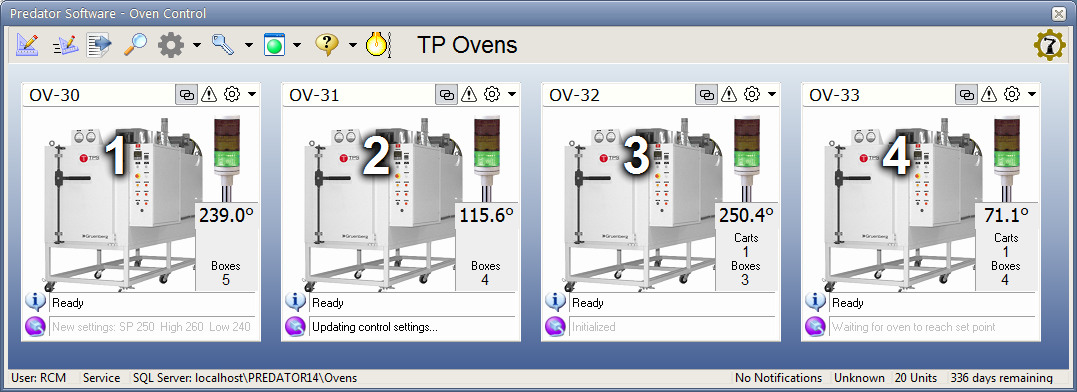The width and height of the screenshot is (1077, 392).
Task: Click the list with ruler icon
Action: (65, 45)
